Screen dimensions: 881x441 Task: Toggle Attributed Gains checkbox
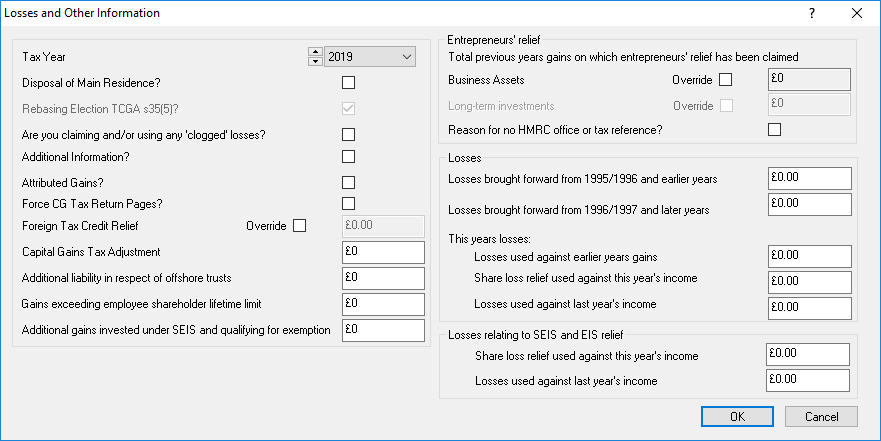pos(348,182)
